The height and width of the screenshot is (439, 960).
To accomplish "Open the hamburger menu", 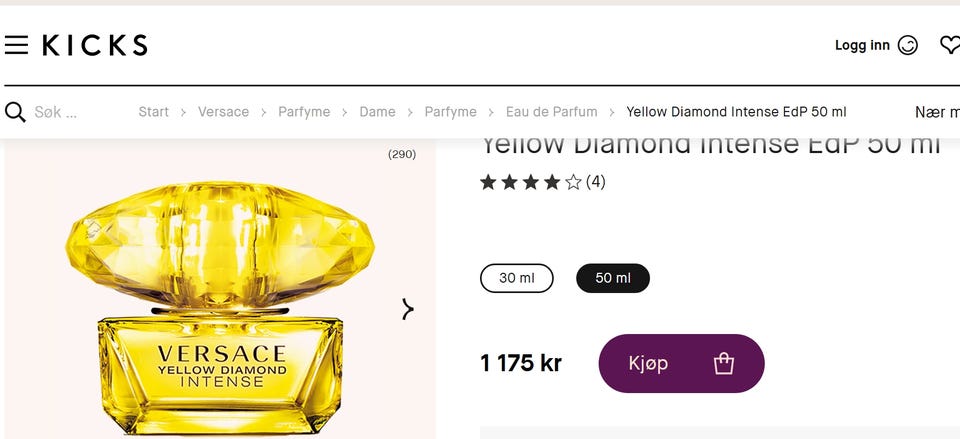I will point(16,45).
